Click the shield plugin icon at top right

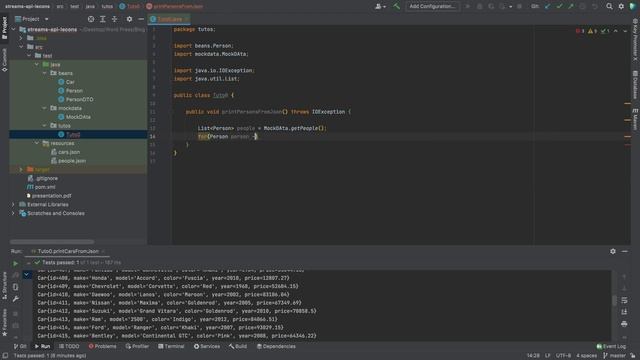pyautogui.click(x=633, y=6)
